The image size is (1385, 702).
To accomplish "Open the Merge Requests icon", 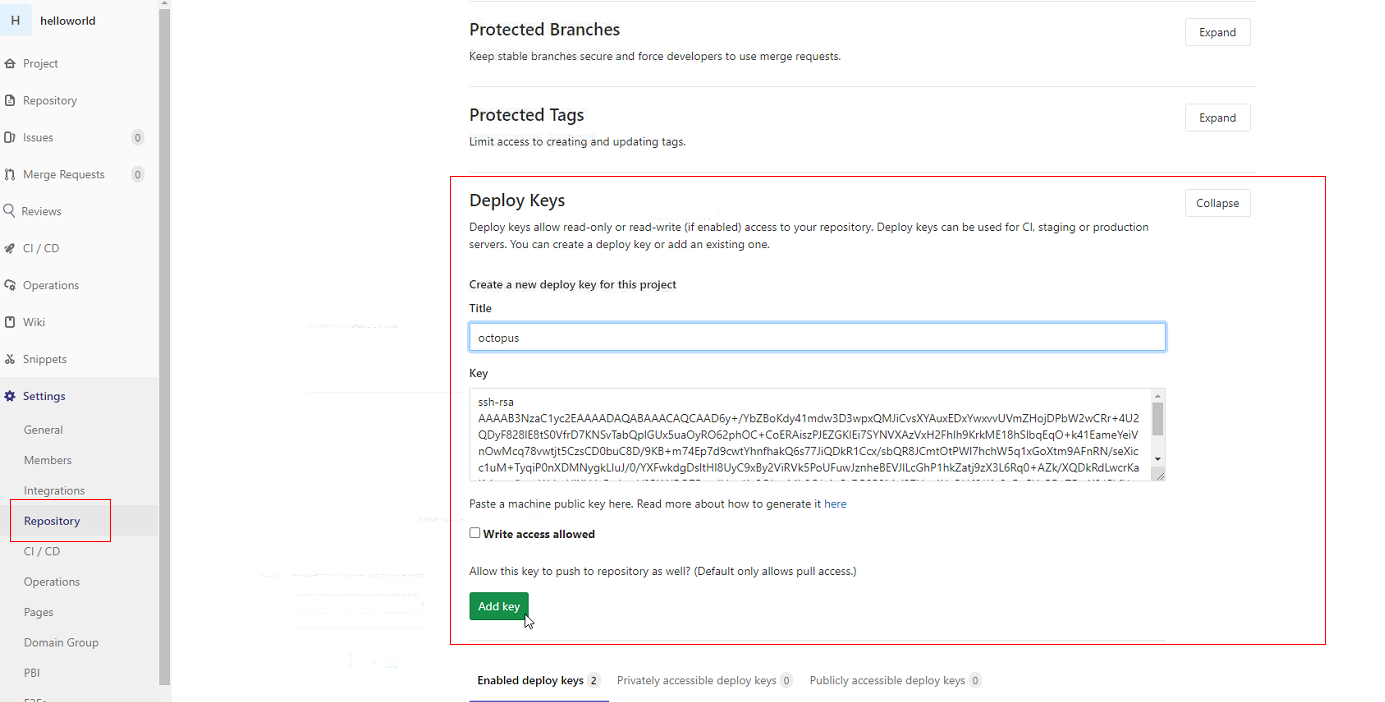I will [x=9, y=175].
